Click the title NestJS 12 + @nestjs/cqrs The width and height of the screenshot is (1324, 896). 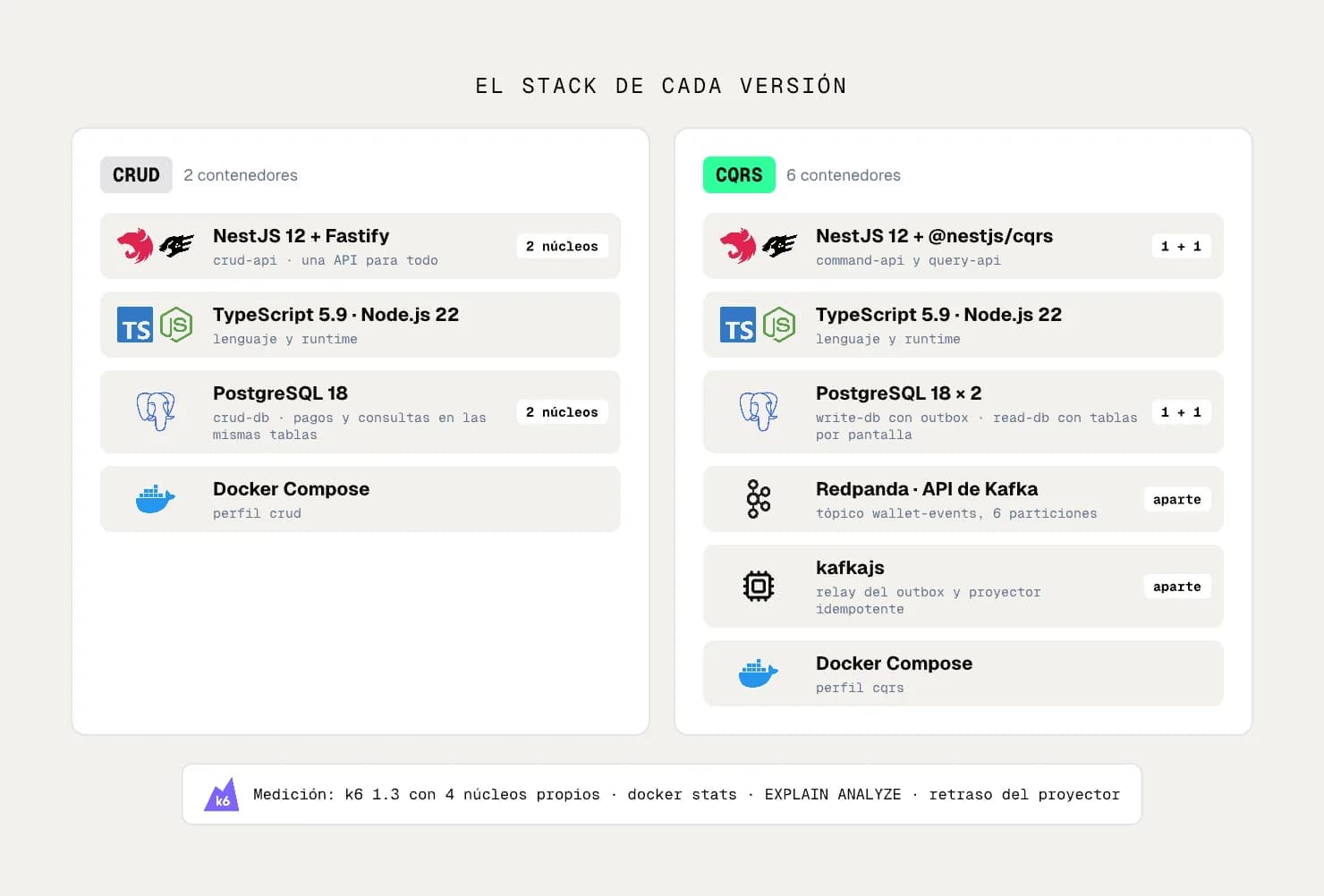[934, 236]
